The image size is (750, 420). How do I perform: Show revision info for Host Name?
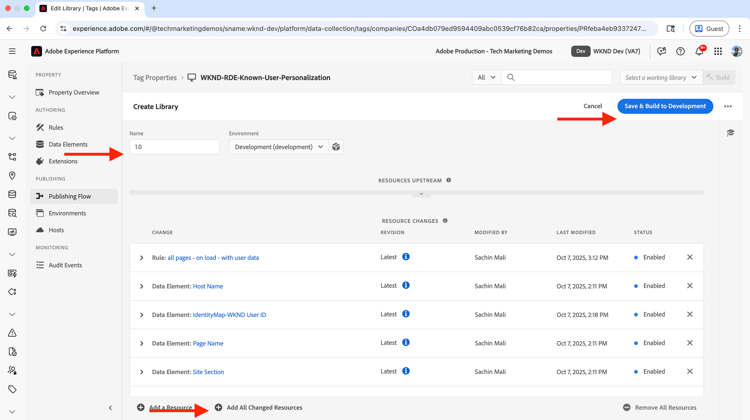pyautogui.click(x=406, y=286)
